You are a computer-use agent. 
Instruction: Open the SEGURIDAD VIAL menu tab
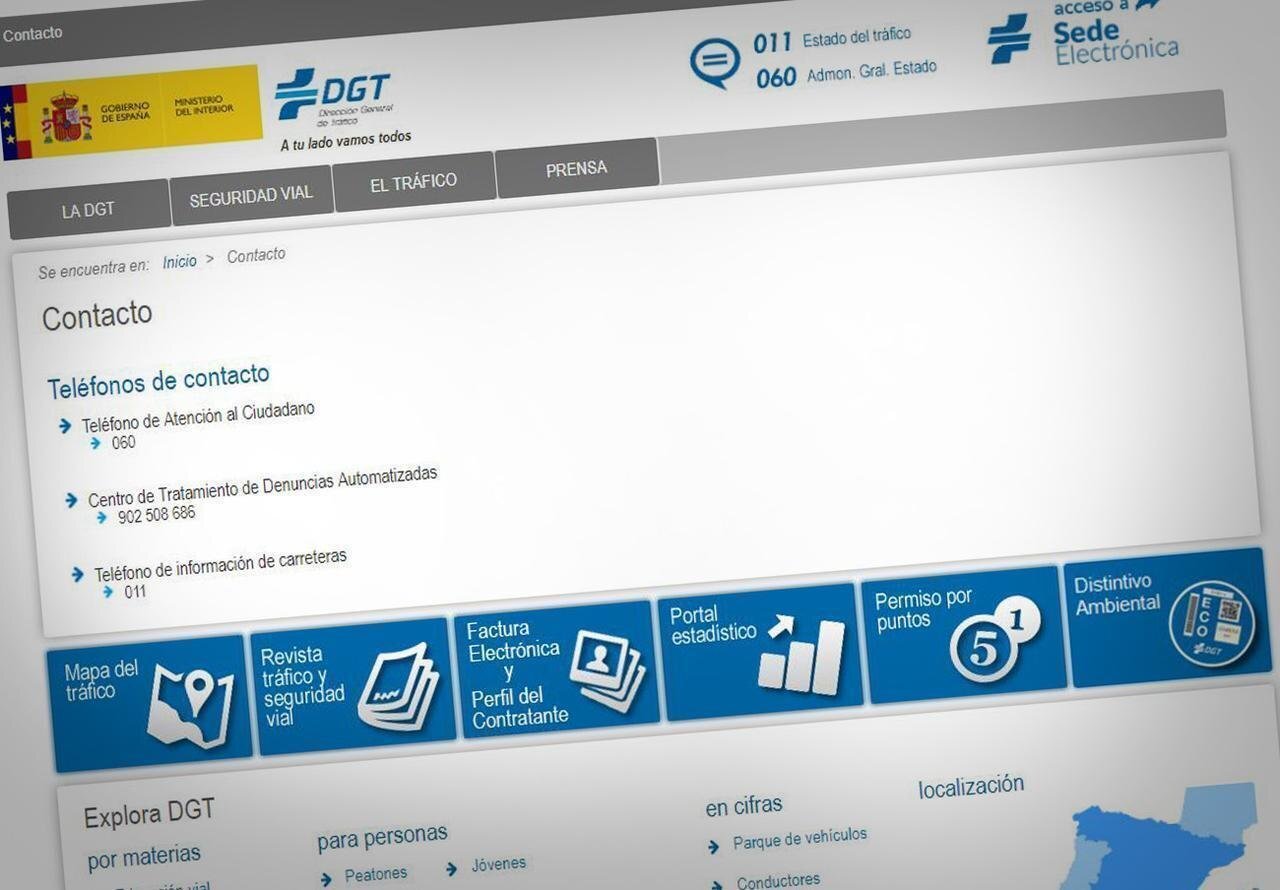coord(251,195)
